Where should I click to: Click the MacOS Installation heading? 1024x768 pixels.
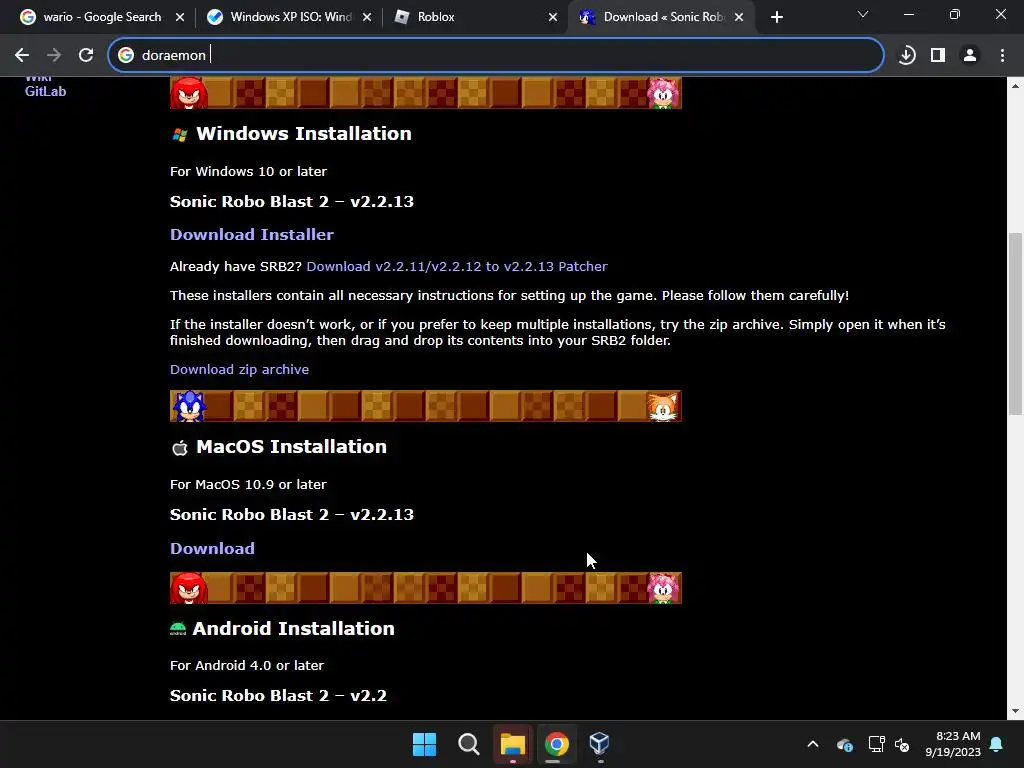coord(291,447)
